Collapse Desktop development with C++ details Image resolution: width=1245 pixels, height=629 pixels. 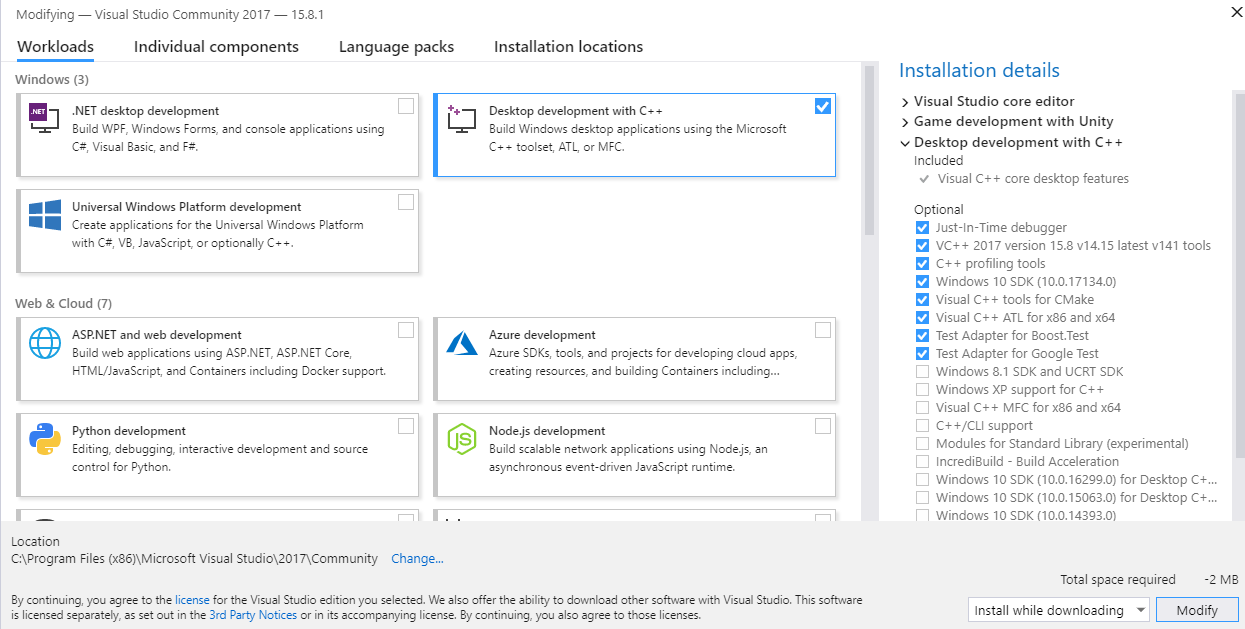coord(905,143)
